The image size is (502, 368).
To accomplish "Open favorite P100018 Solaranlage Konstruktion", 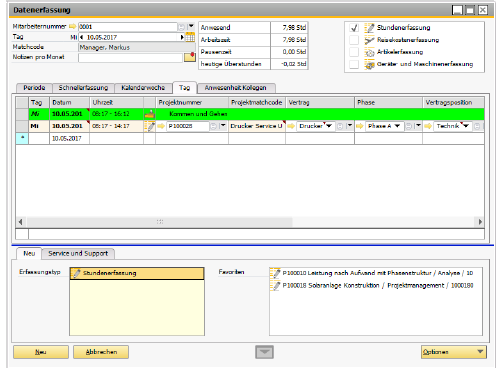I will tap(378, 285).
